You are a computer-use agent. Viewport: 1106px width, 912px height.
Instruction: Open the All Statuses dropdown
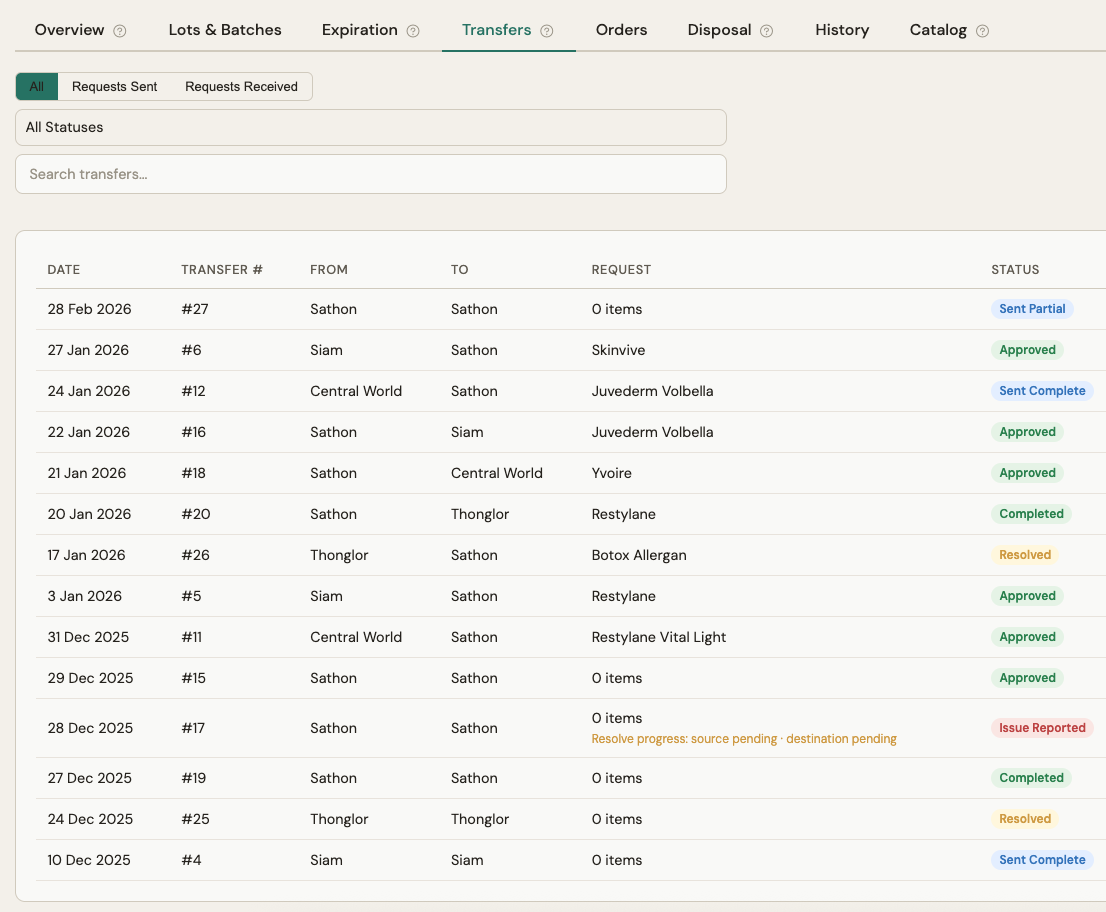[370, 127]
